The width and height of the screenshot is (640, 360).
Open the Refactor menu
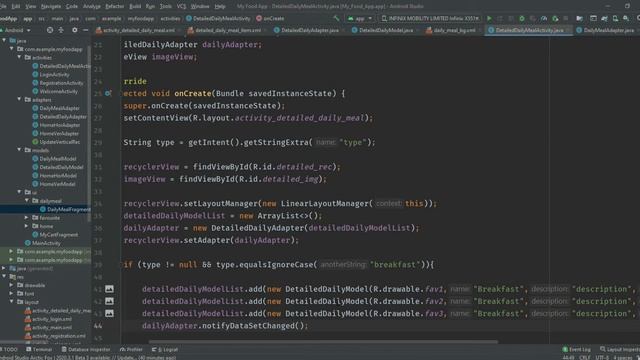pos(114,7)
